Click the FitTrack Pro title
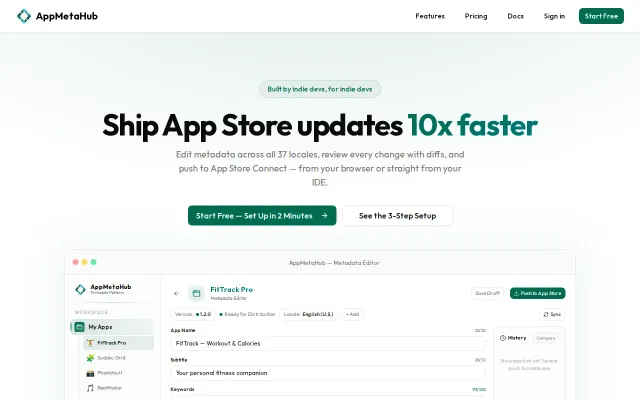This screenshot has width=640, height=400. click(x=231, y=289)
